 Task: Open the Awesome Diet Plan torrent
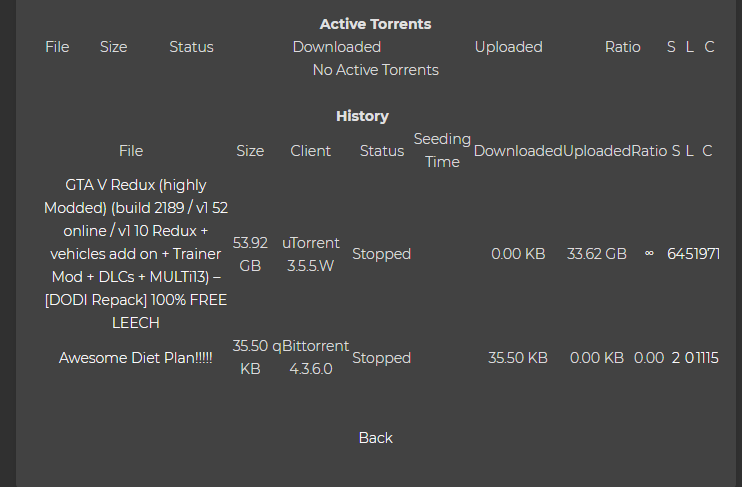pyautogui.click(x=135, y=358)
